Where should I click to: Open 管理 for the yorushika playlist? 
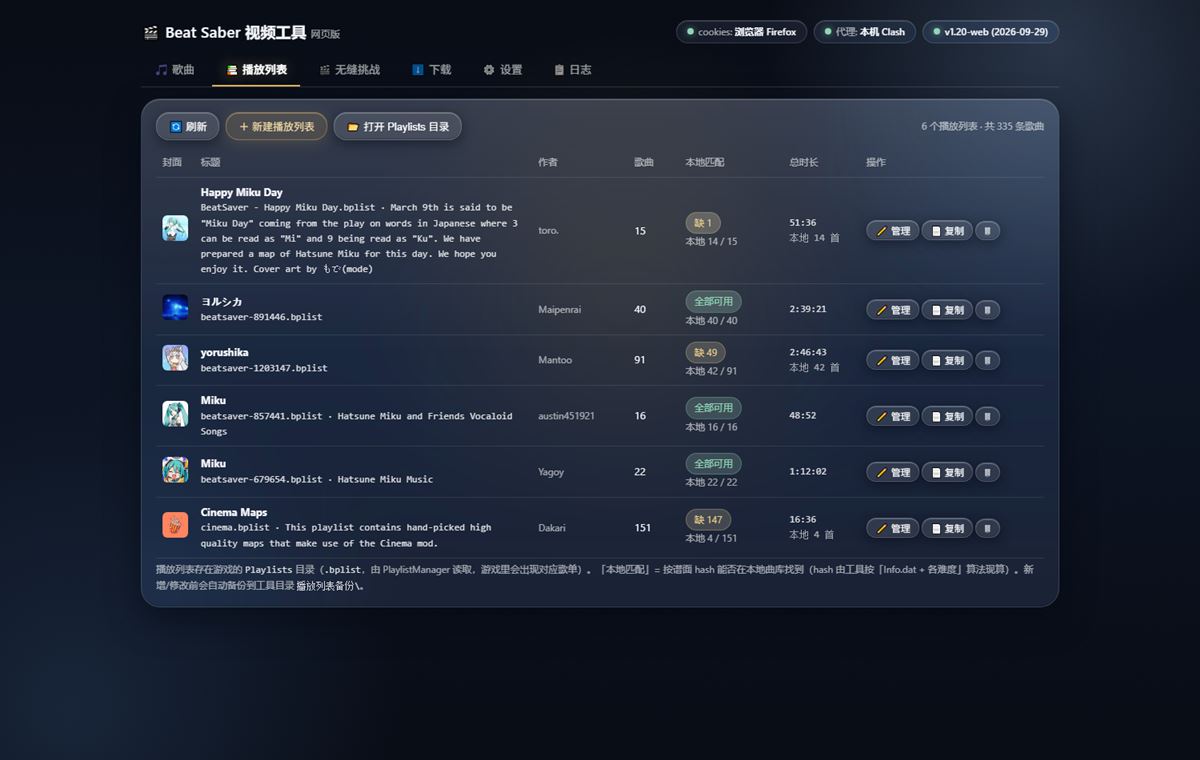click(x=893, y=360)
